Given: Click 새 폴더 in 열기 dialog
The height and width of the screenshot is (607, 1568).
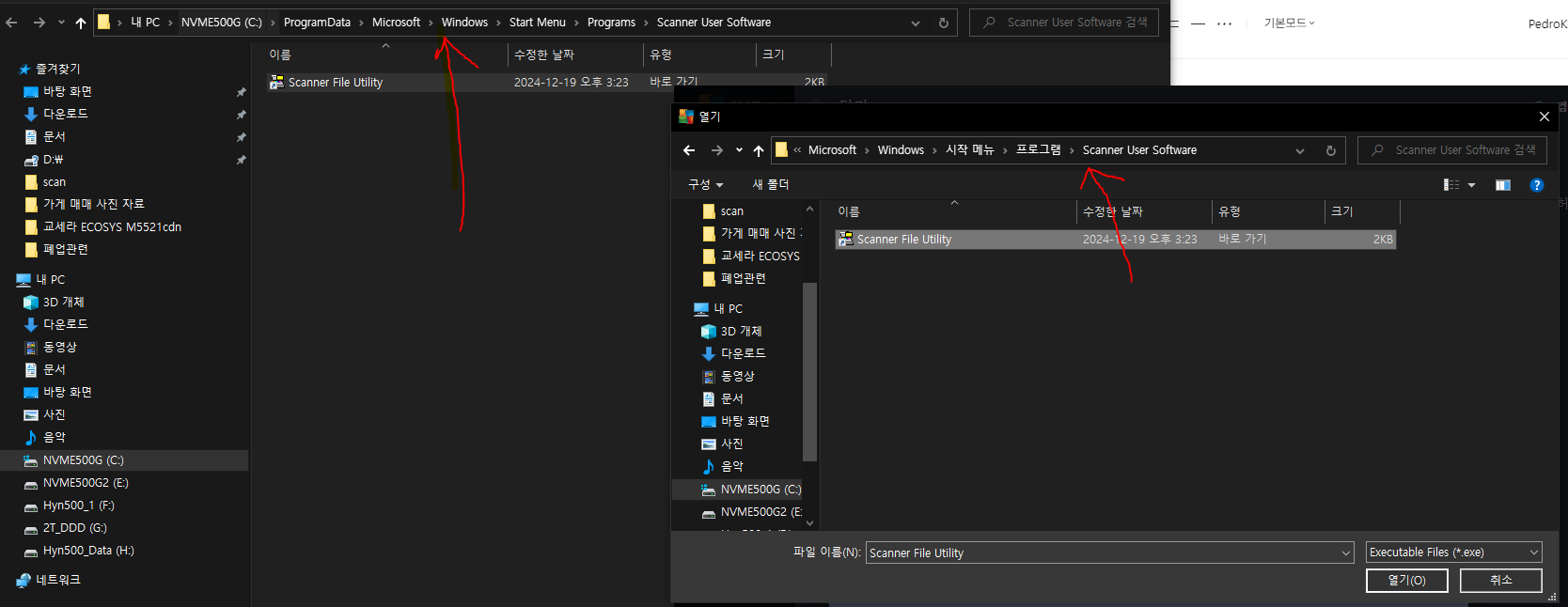Looking at the screenshot, I should click(771, 184).
